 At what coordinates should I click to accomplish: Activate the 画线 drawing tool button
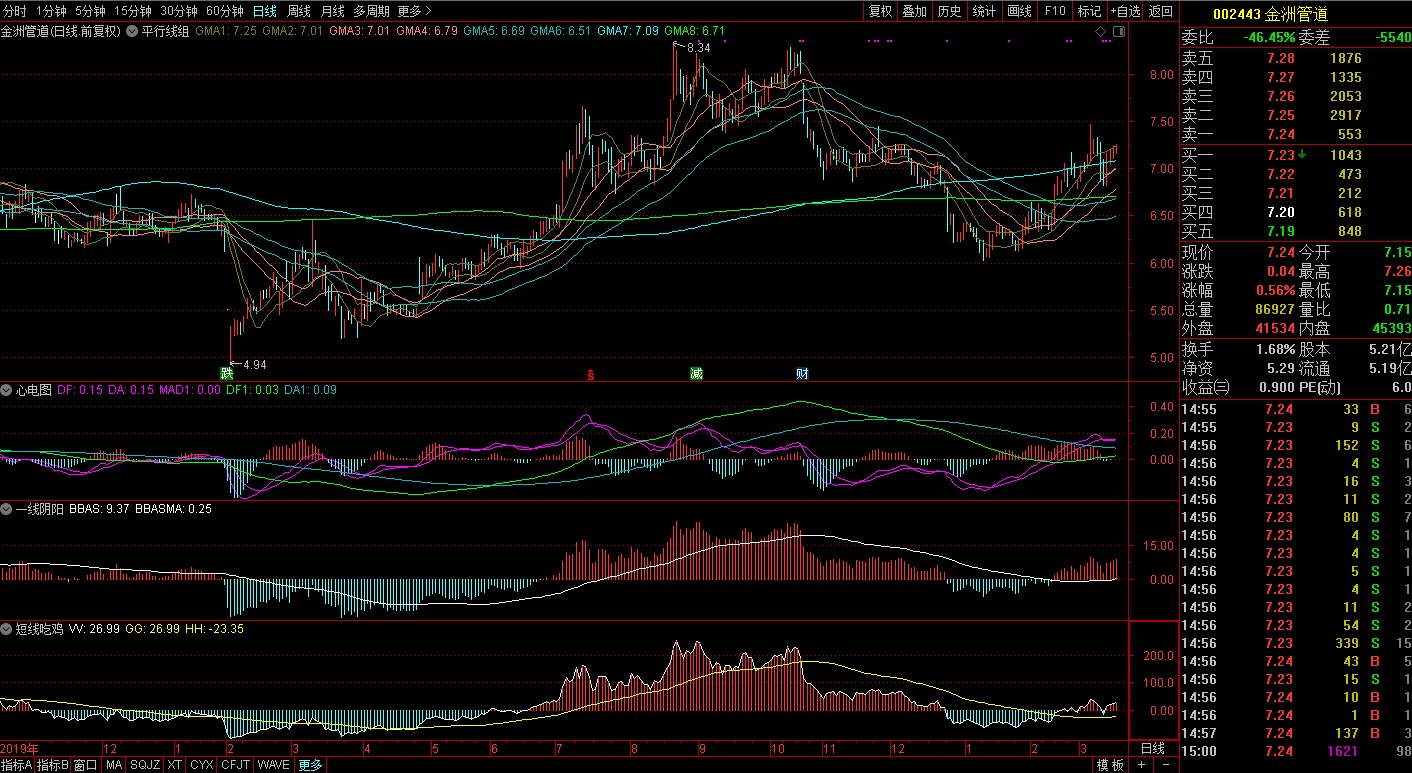tap(1019, 11)
